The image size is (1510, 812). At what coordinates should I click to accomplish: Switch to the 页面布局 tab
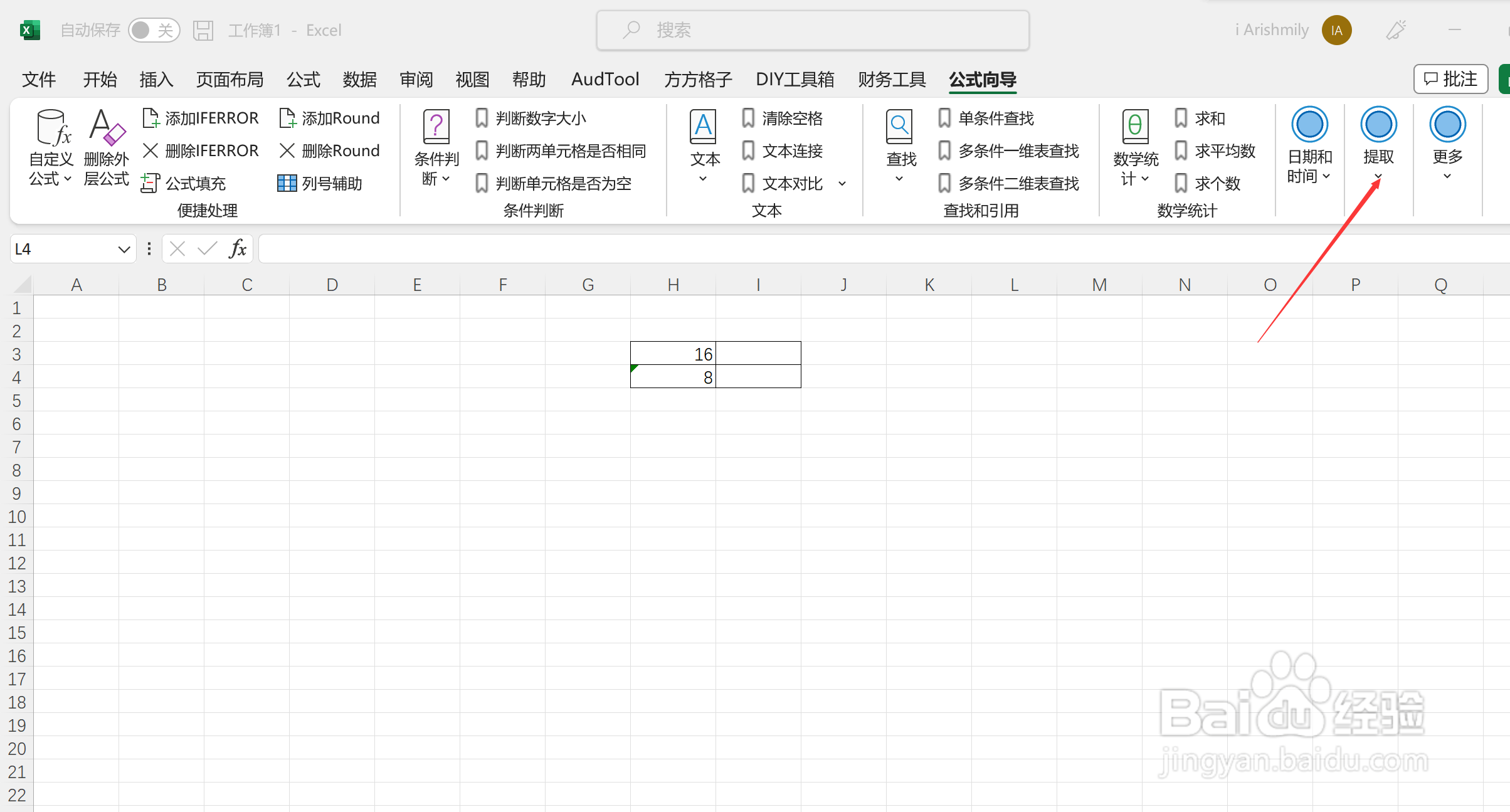coord(230,80)
